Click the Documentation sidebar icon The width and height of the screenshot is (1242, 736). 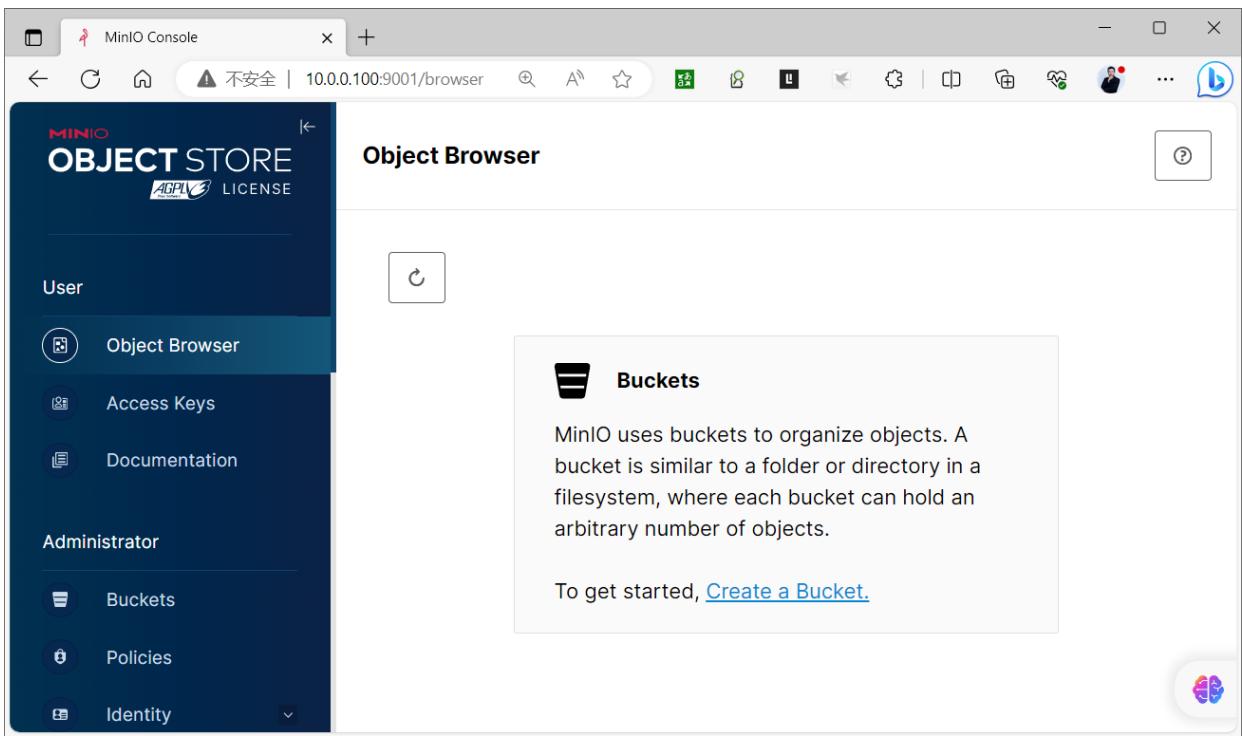(x=58, y=461)
